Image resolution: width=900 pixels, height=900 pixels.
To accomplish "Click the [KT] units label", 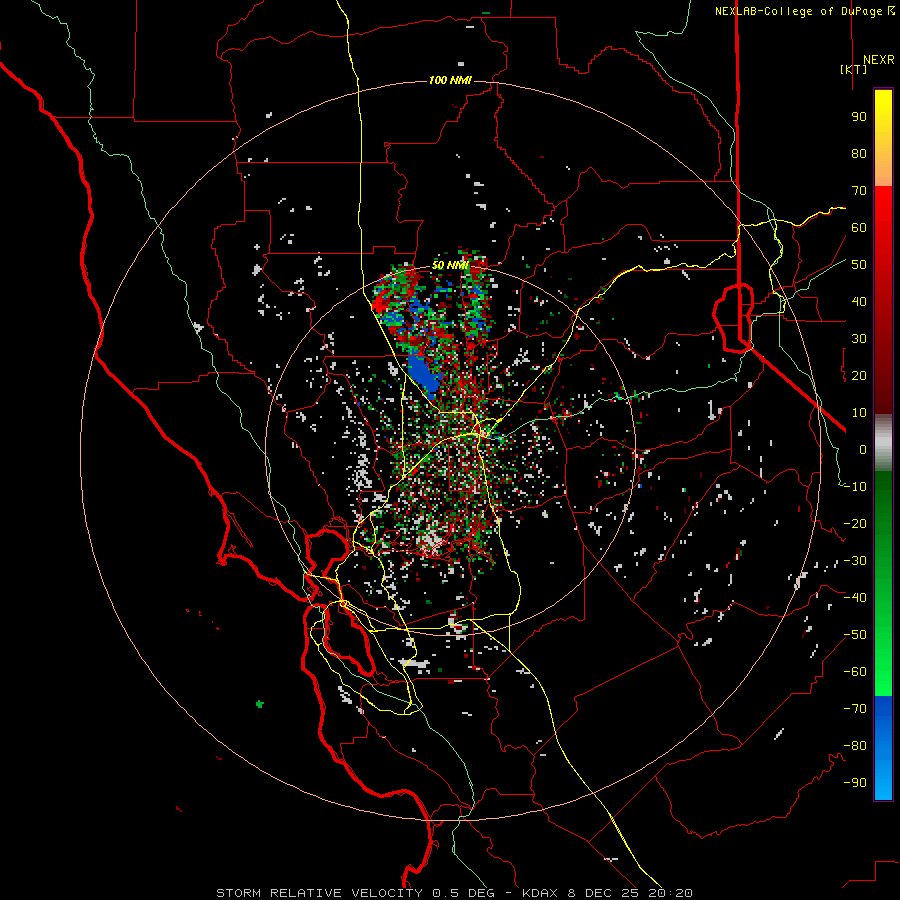I will (x=854, y=69).
